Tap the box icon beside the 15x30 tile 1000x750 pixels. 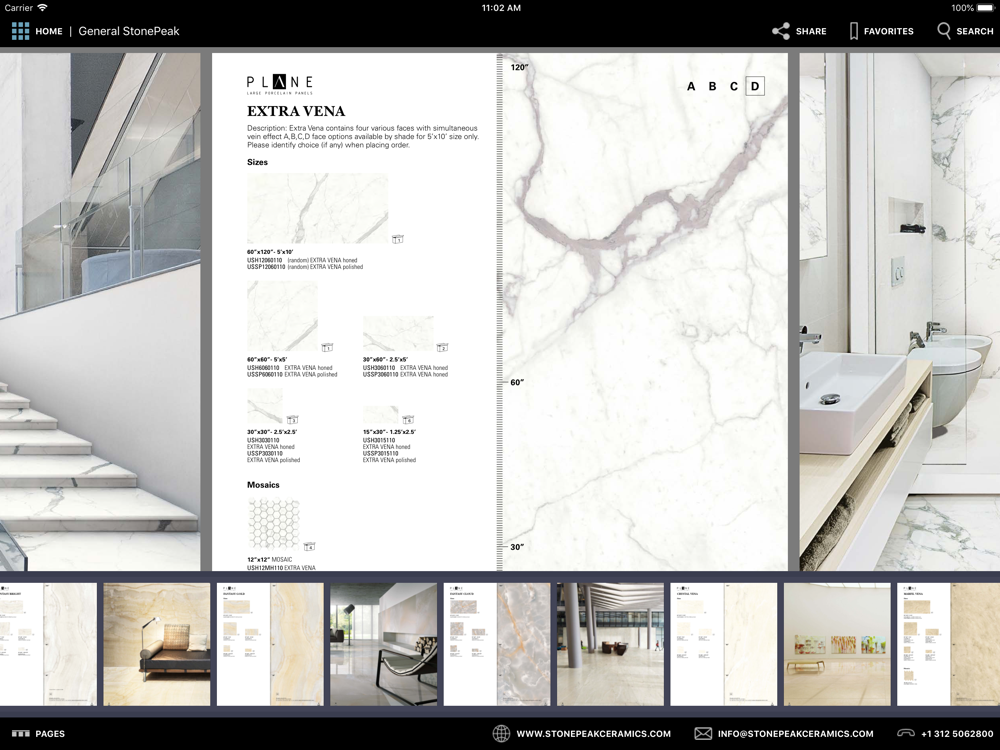pos(408,420)
